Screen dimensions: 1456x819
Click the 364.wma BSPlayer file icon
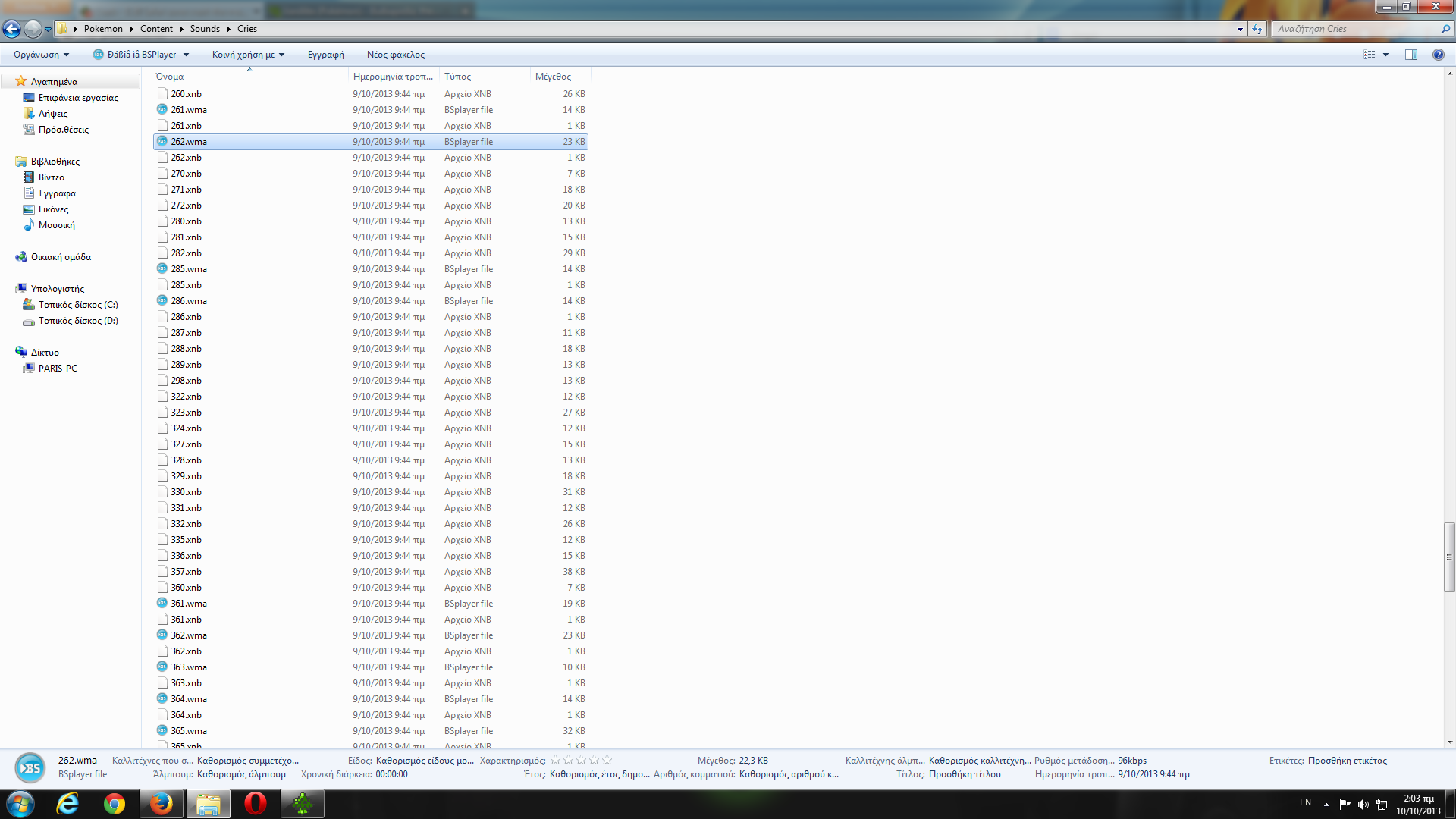pyautogui.click(x=162, y=699)
